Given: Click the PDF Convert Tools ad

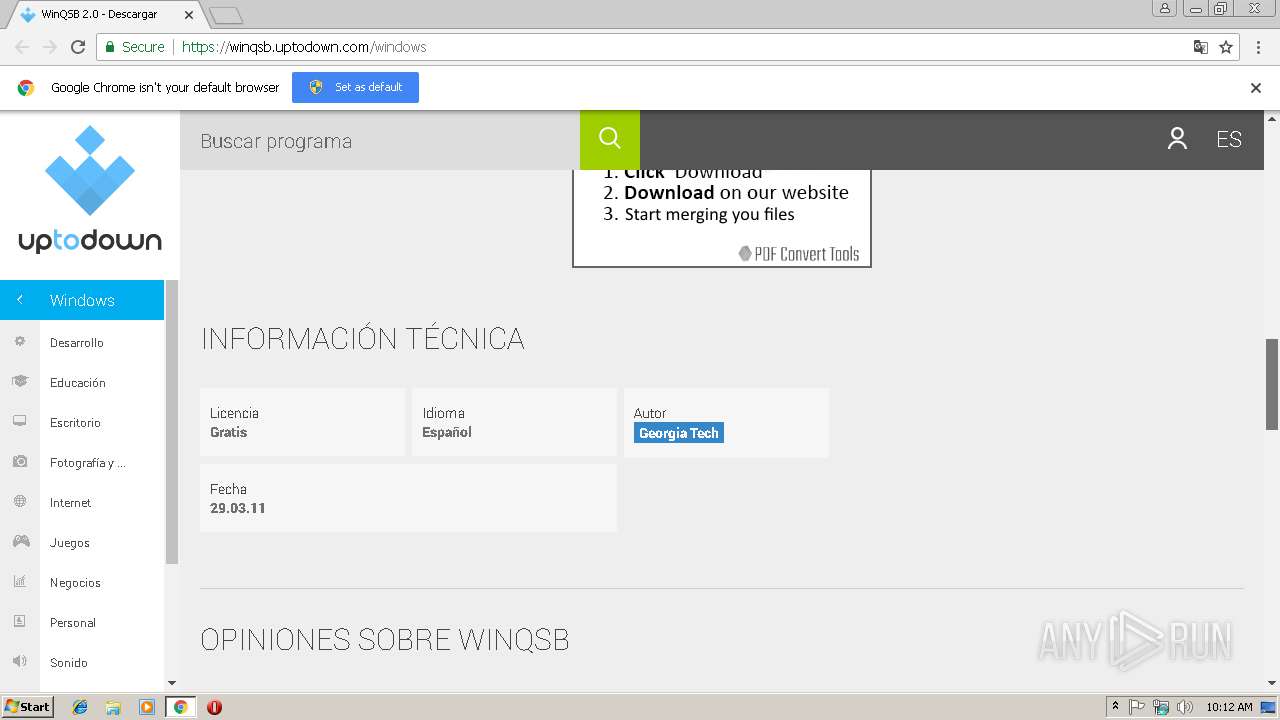Looking at the screenshot, I should (722, 218).
